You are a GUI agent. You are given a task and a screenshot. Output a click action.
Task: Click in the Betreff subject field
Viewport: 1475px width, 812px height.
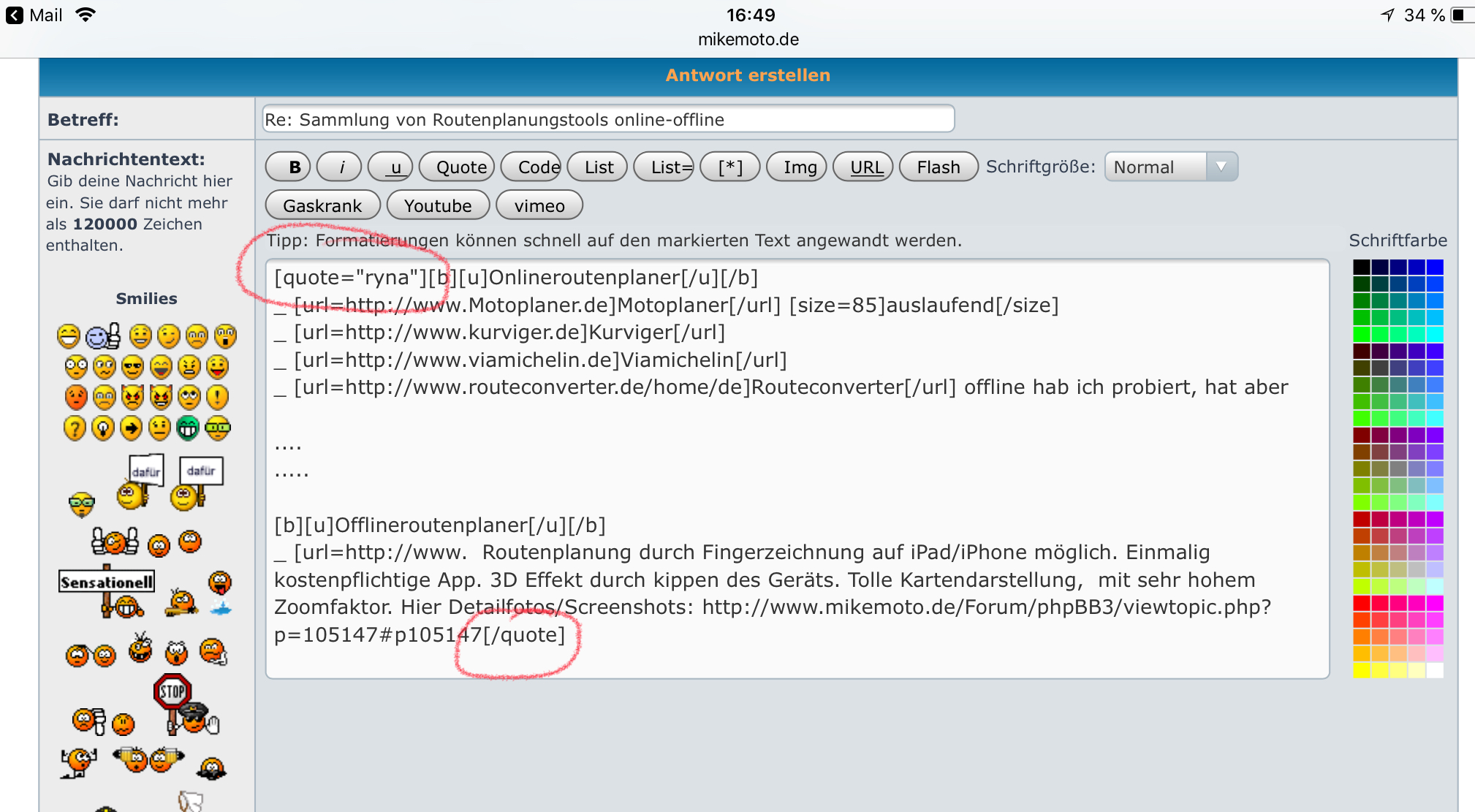[x=607, y=120]
